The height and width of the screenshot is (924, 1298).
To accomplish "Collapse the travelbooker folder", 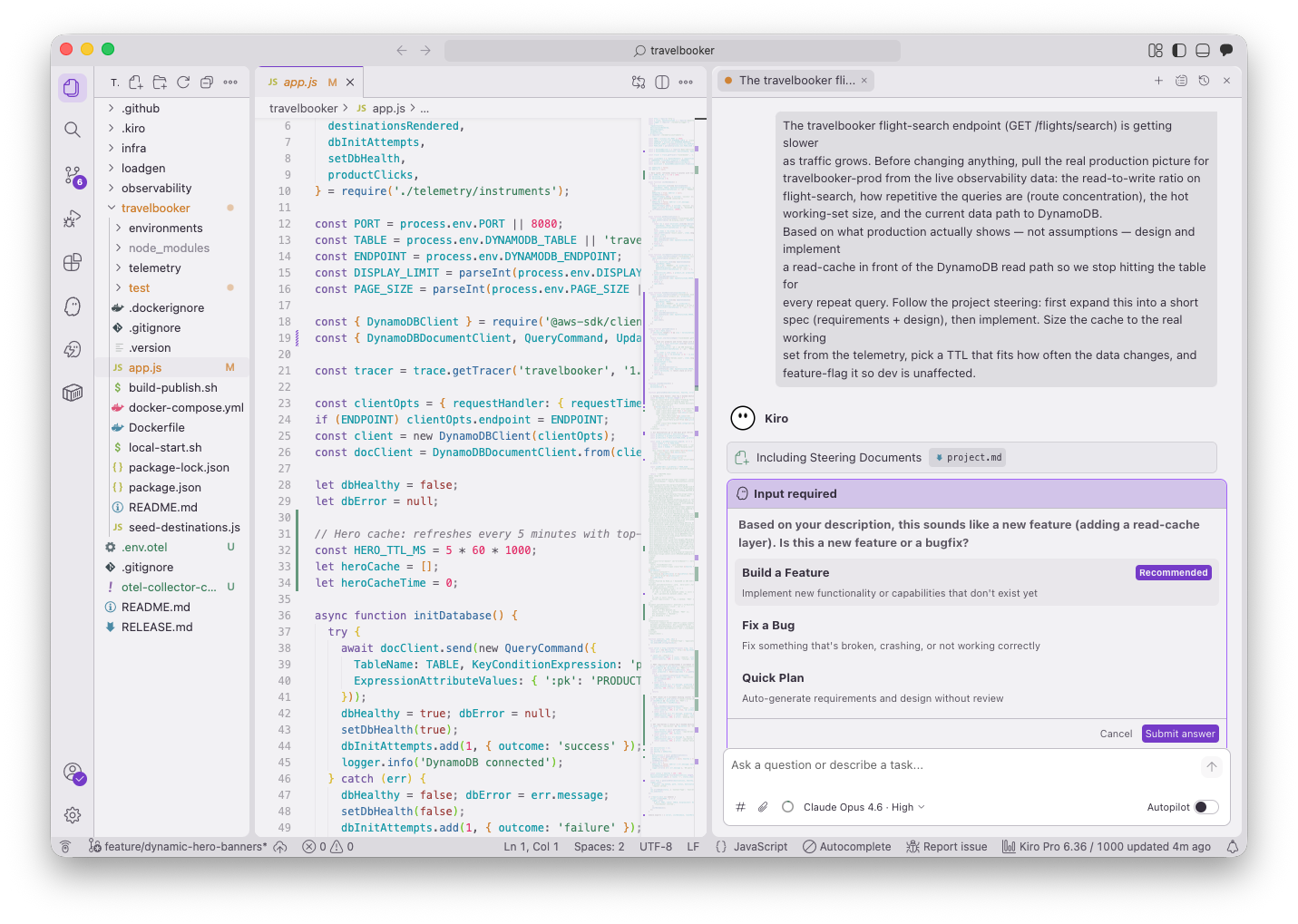I will tap(172, 208).
